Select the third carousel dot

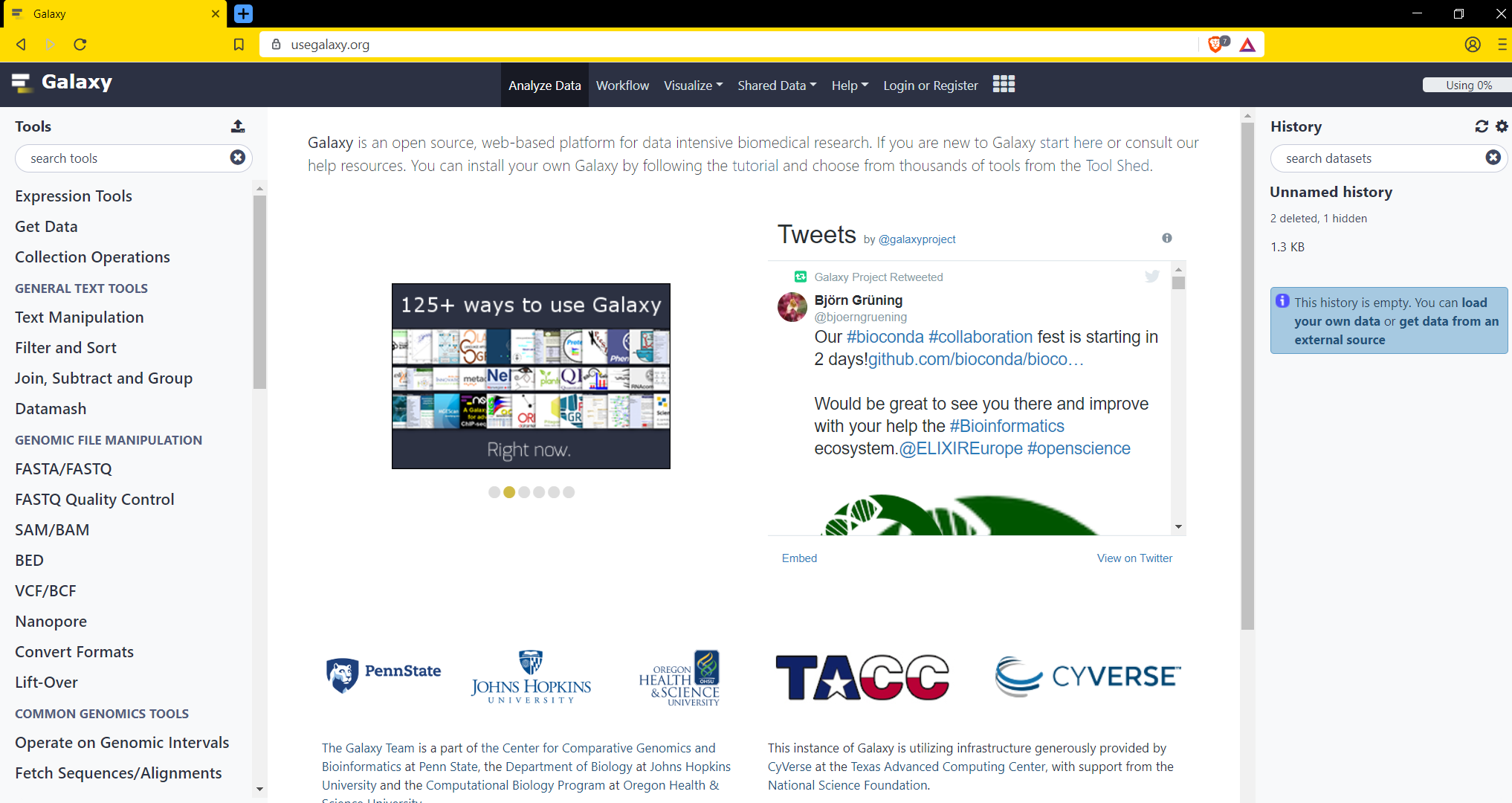[524, 492]
